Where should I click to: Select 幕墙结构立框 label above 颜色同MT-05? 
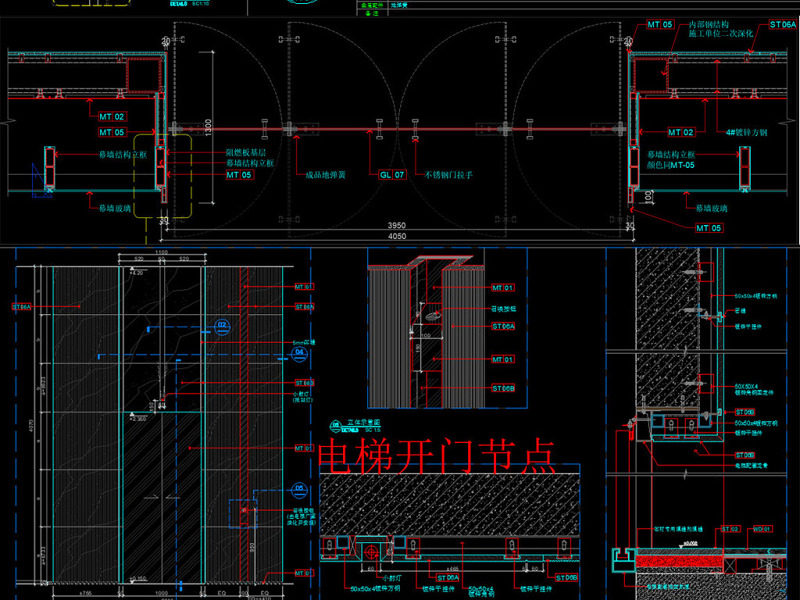pyautogui.click(x=671, y=154)
